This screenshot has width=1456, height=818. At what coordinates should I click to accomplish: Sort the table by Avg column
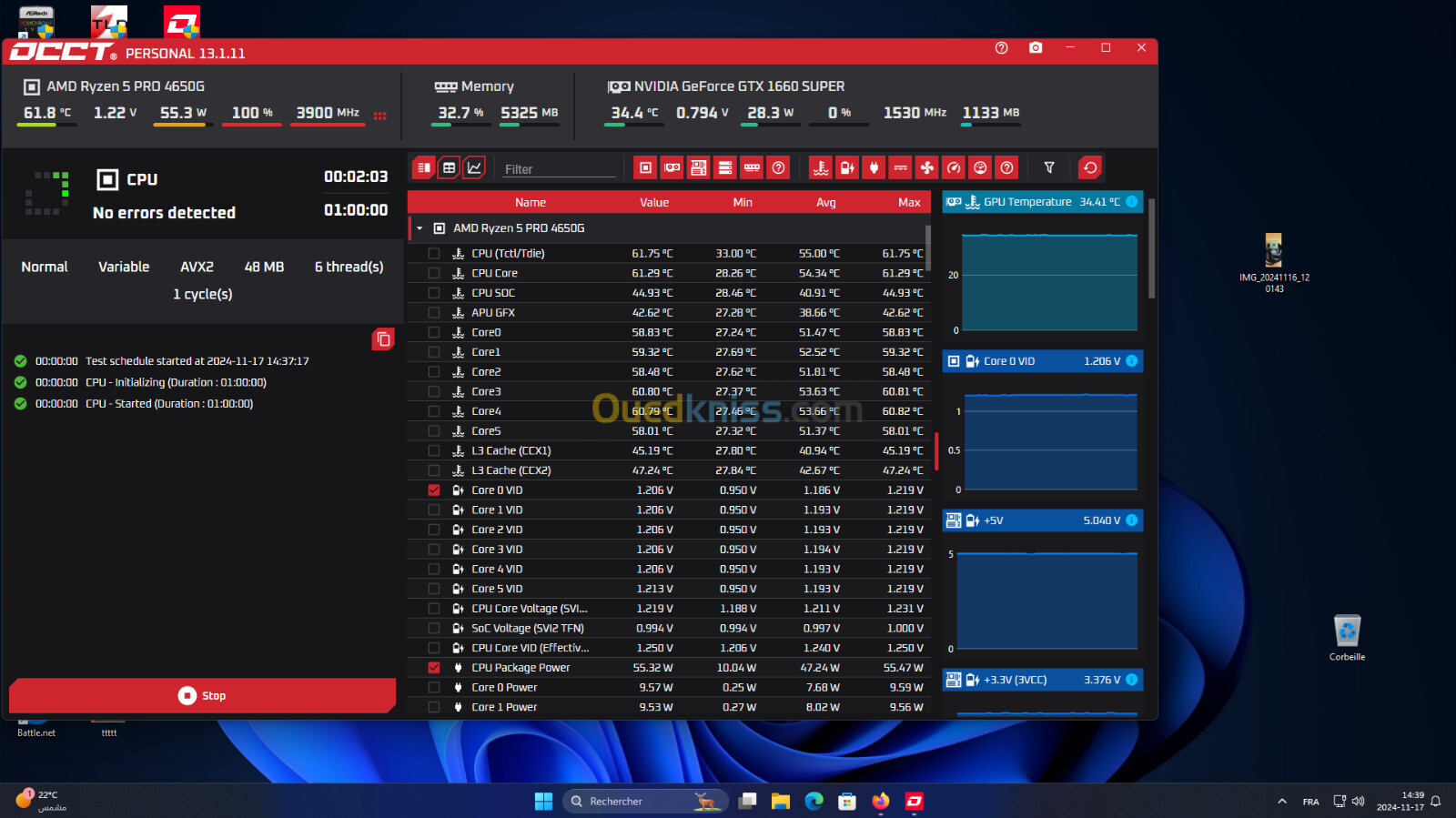[x=826, y=202]
